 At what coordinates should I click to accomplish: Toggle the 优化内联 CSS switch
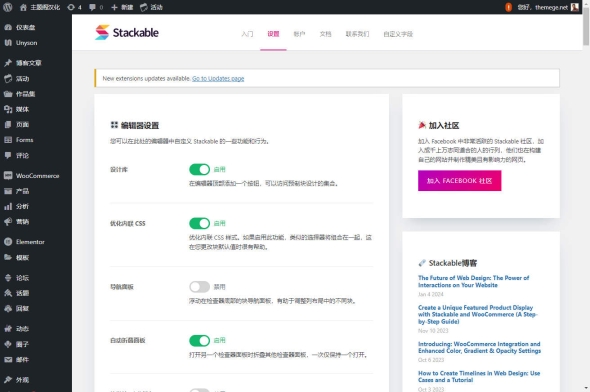199,223
